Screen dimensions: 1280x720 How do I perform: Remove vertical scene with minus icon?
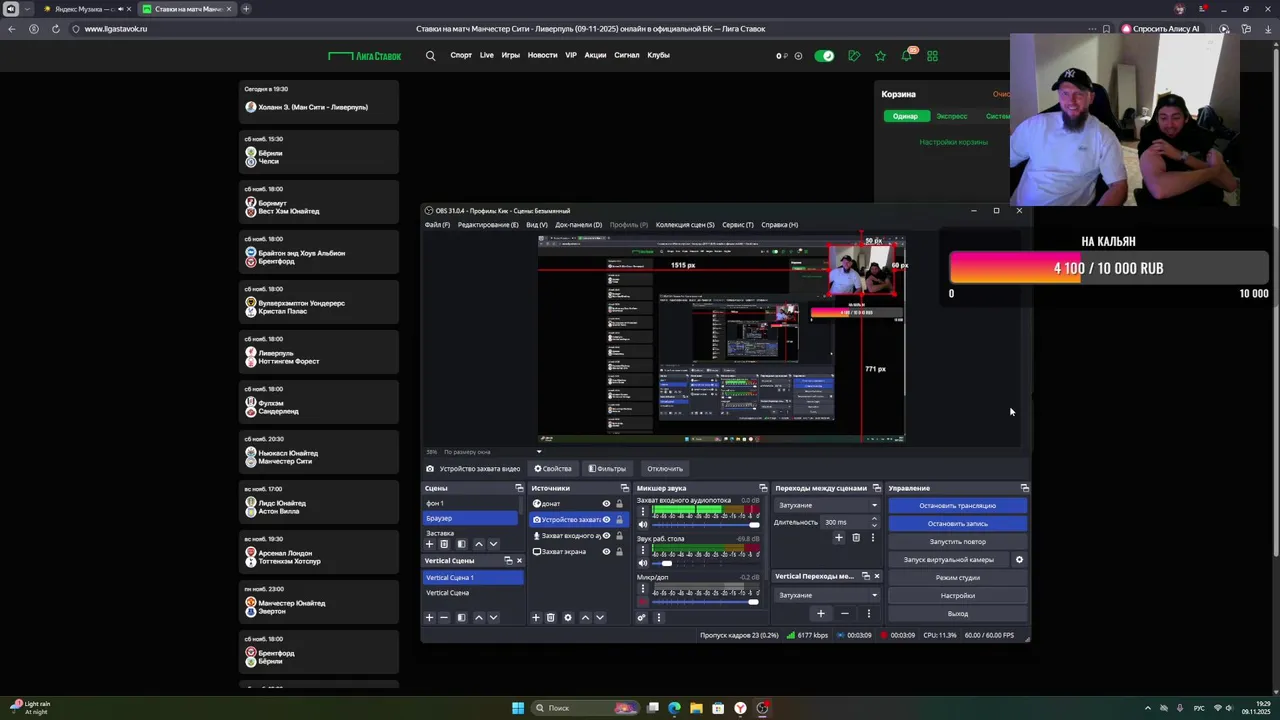point(444,617)
